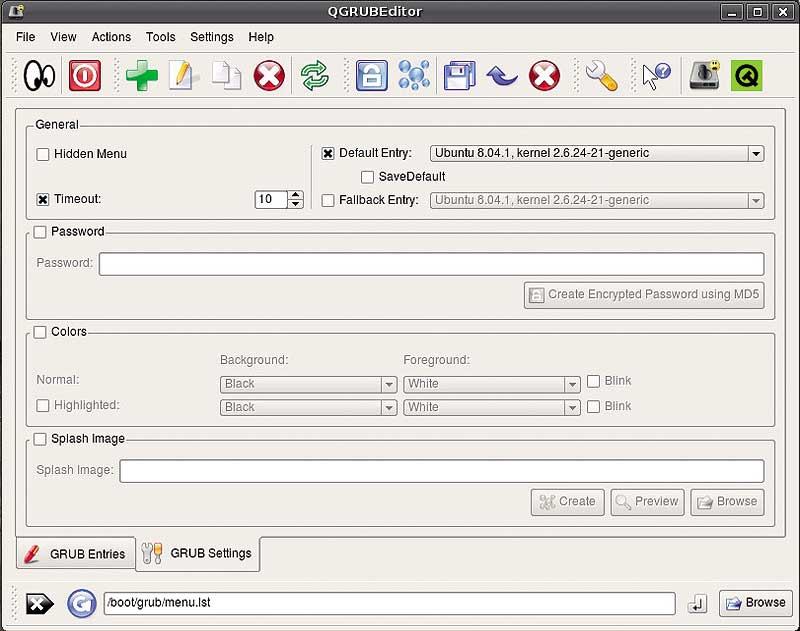This screenshot has width=800, height=631.
Task: Click the remove entry red X icon
Action: 269,76
